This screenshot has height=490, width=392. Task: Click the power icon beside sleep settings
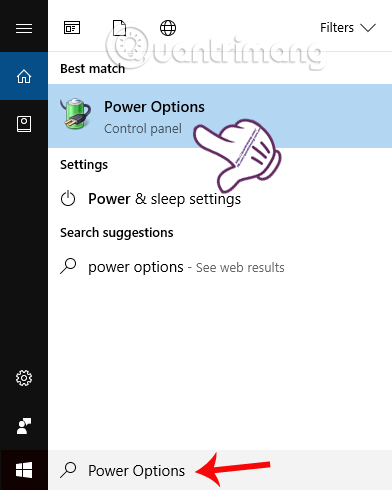(x=68, y=199)
